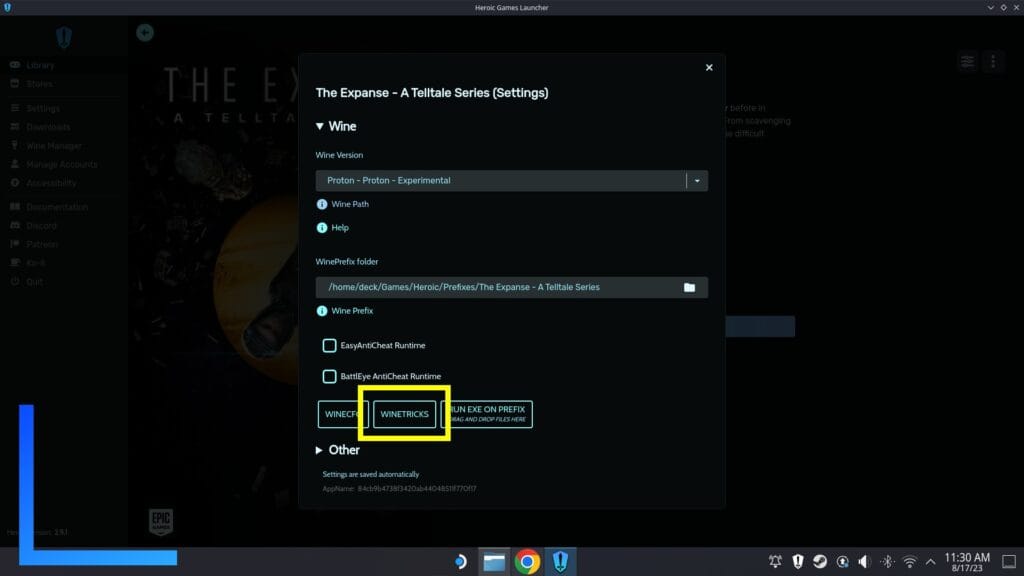The image size is (1024, 576).
Task: Open game settings sliders icon
Action: 967,61
